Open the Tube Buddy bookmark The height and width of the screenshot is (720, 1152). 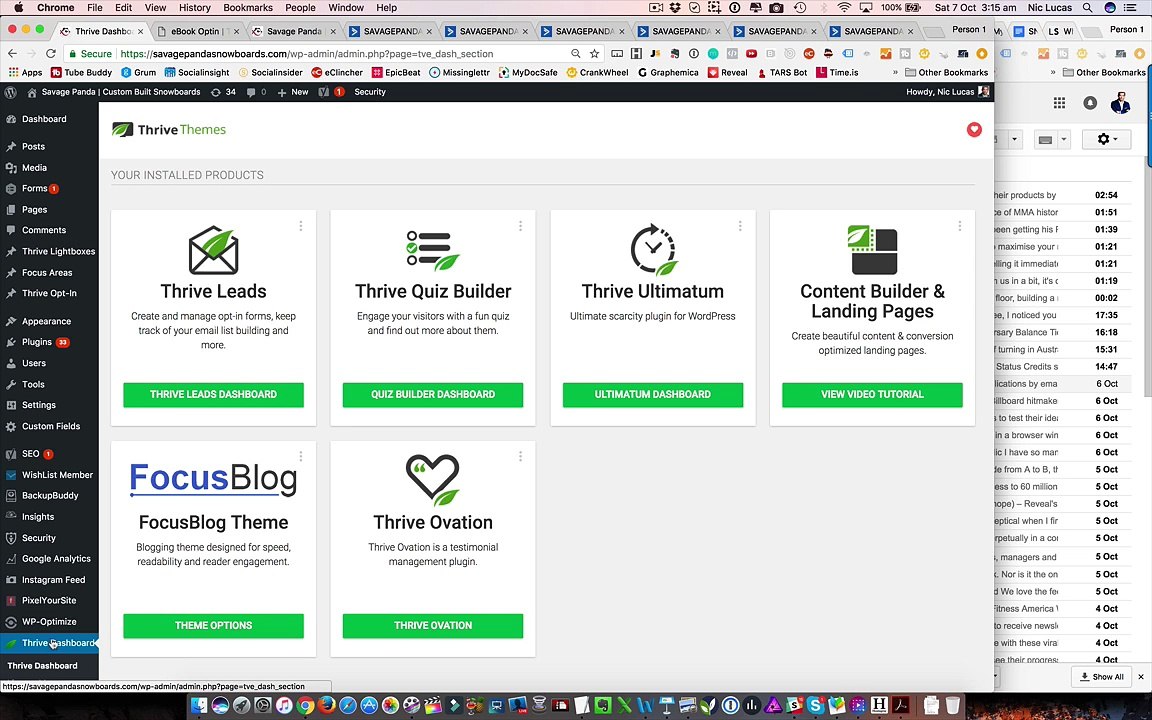coord(81,73)
